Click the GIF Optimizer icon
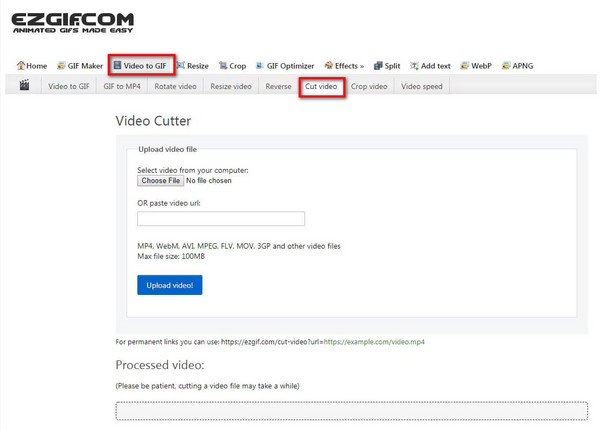 pyautogui.click(x=260, y=66)
